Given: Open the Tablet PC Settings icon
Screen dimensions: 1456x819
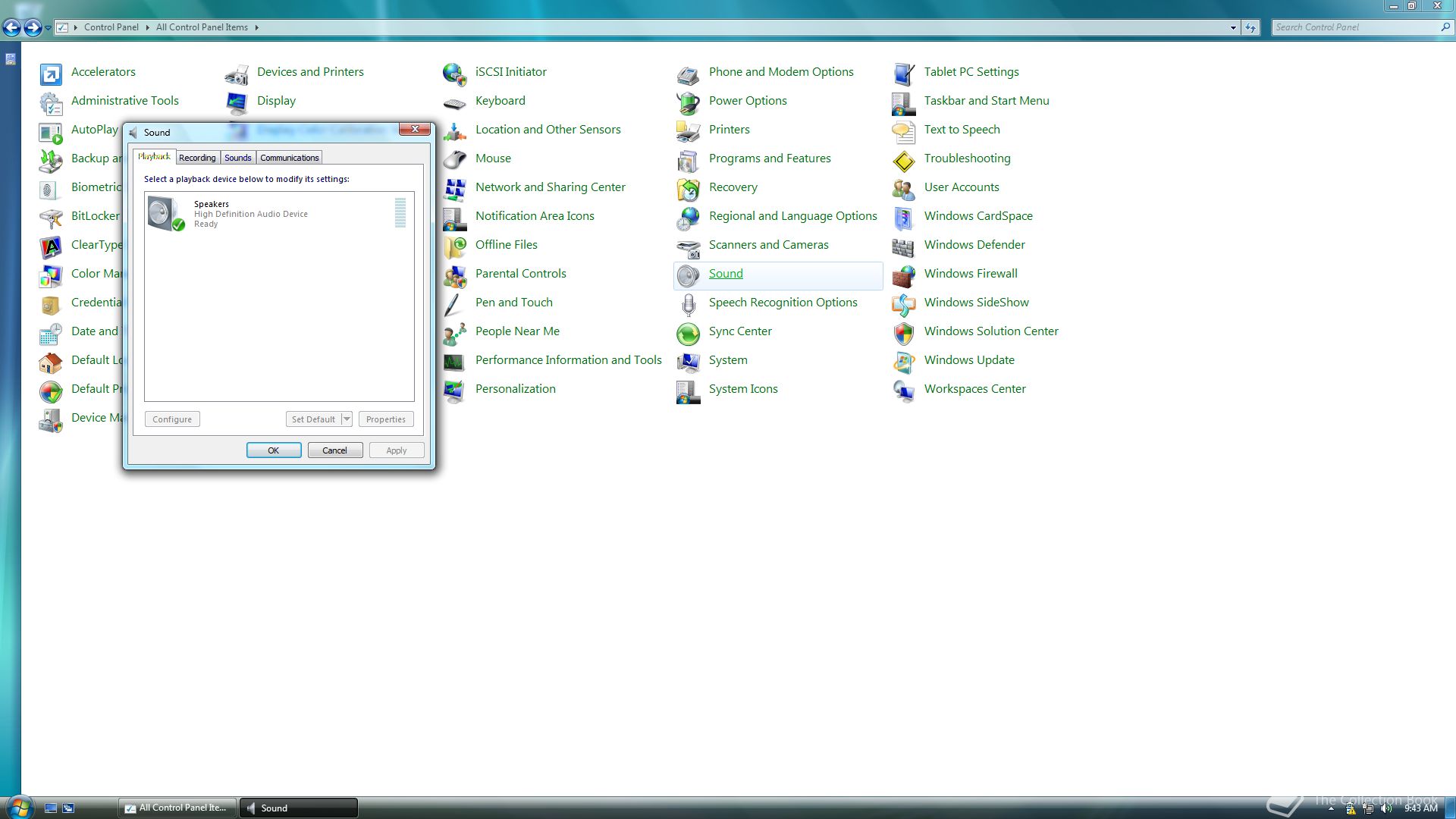Looking at the screenshot, I should (904, 74).
